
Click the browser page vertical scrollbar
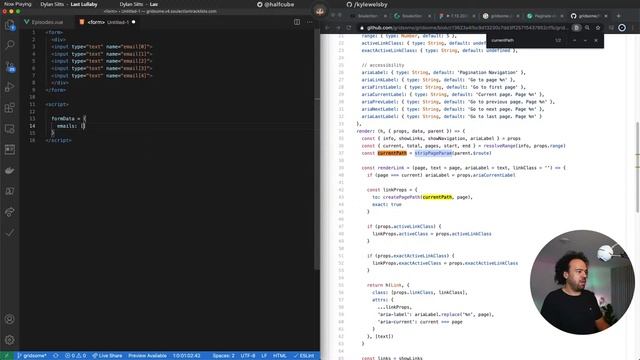click(637, 167)
